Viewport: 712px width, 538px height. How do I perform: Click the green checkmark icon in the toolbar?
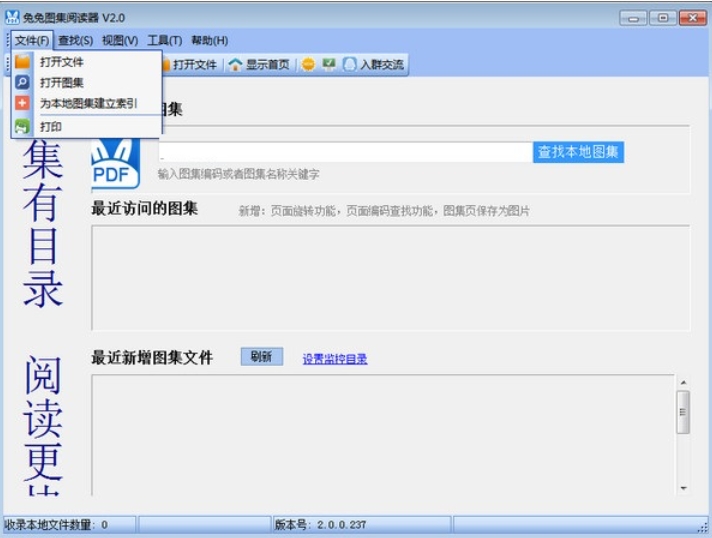pos(329,64)
